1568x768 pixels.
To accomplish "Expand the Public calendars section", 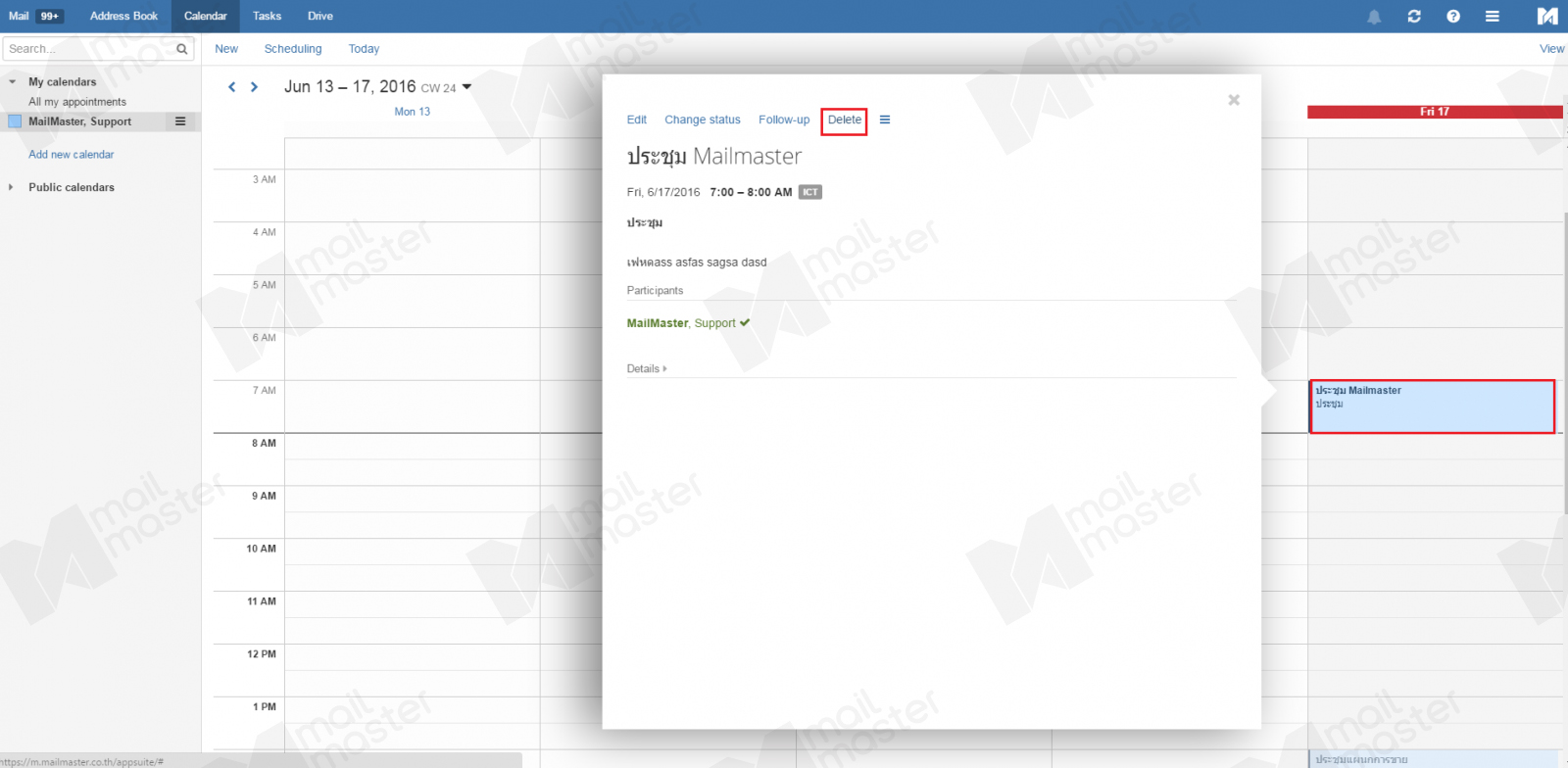I will (x=11, y=187).
